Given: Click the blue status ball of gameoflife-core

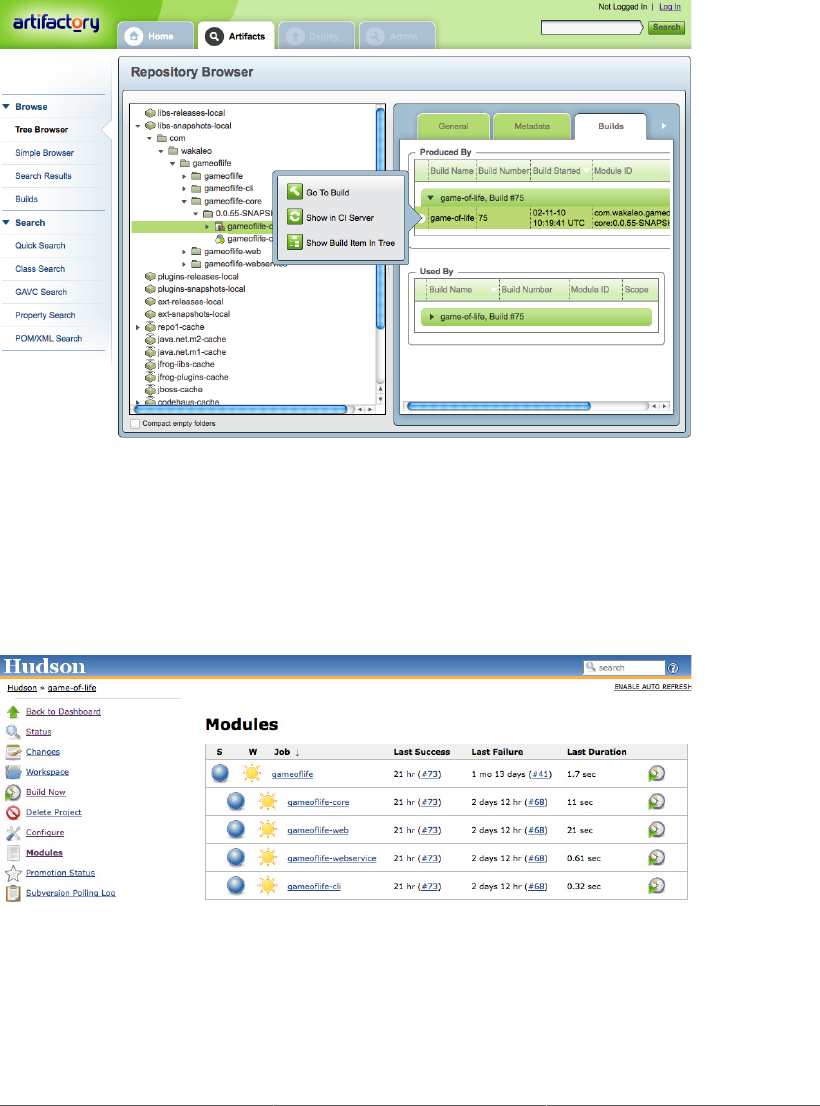Looking at the screenshot, I should pyautogui.click(x=235, y=801).
